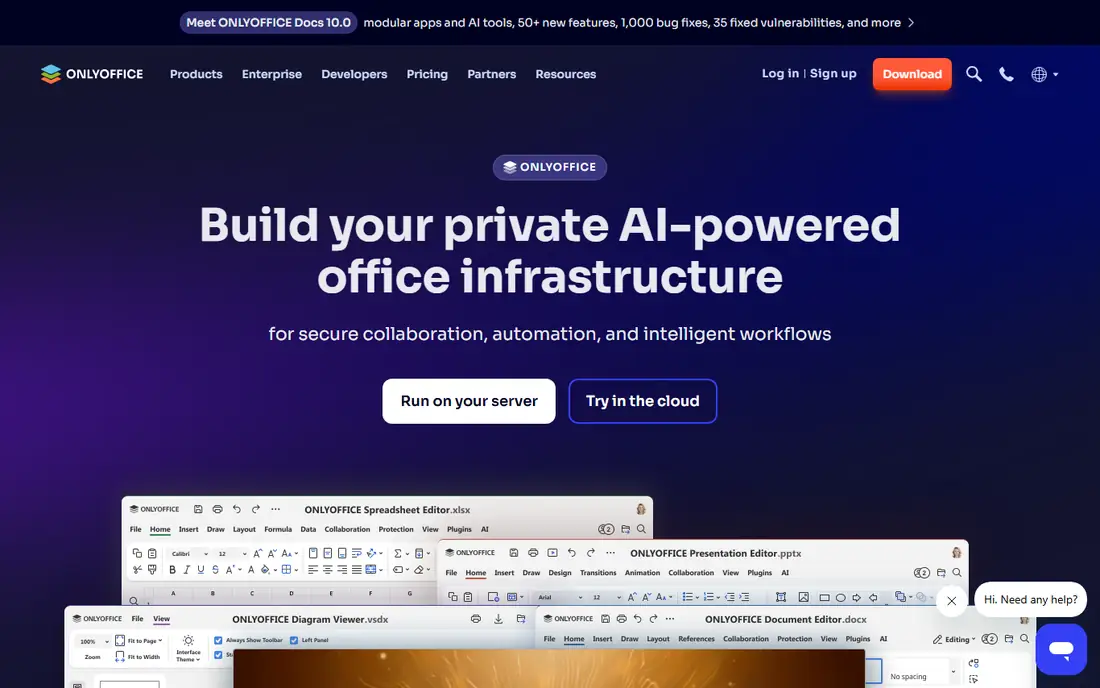Image resolution: width=1100 pixels, height=688 pixels.
Task: Click Undo in Spreadsheet Editor title bar
Action: click(236, 509)
